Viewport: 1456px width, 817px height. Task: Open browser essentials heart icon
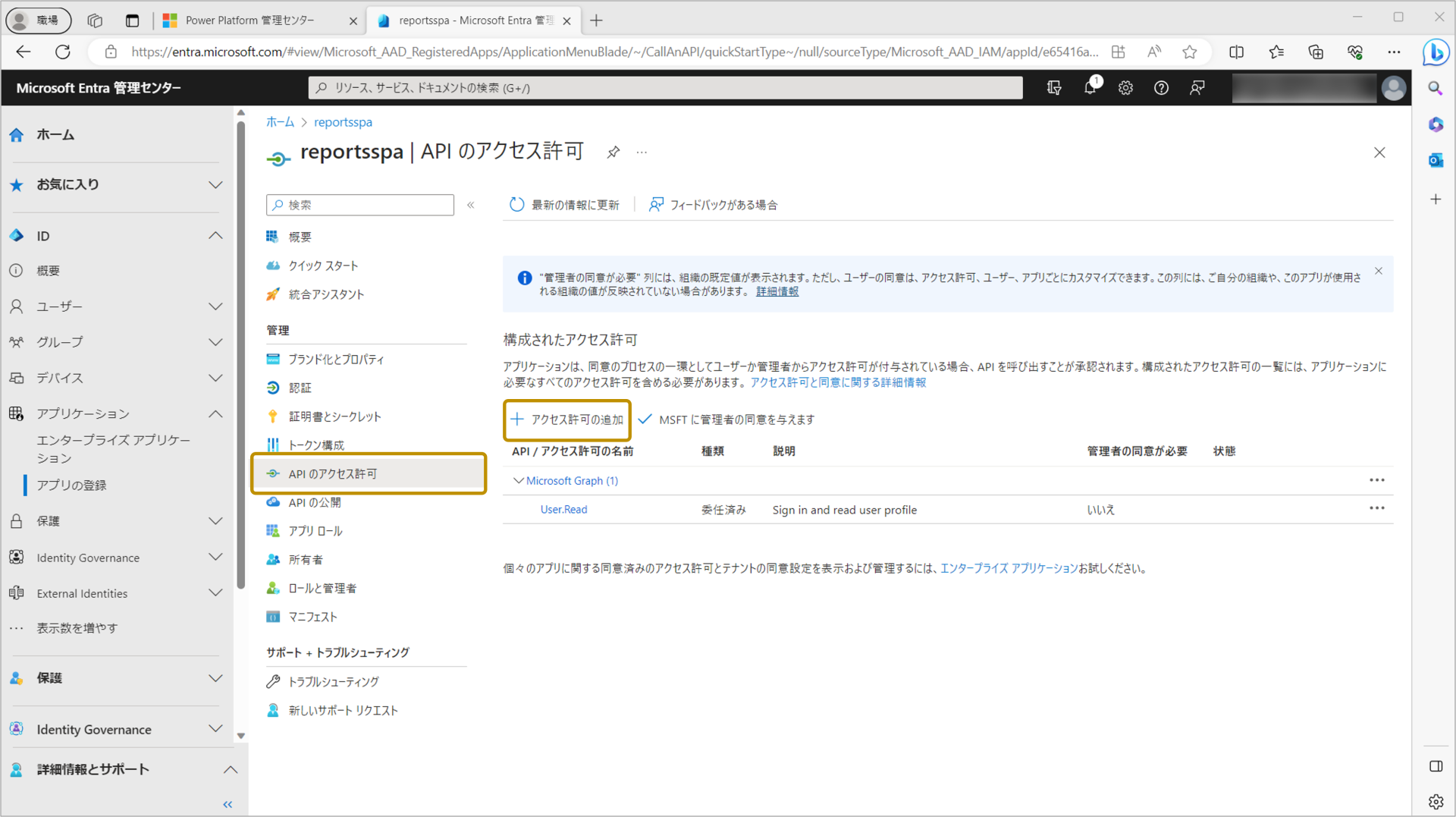tap(1355, 52)
